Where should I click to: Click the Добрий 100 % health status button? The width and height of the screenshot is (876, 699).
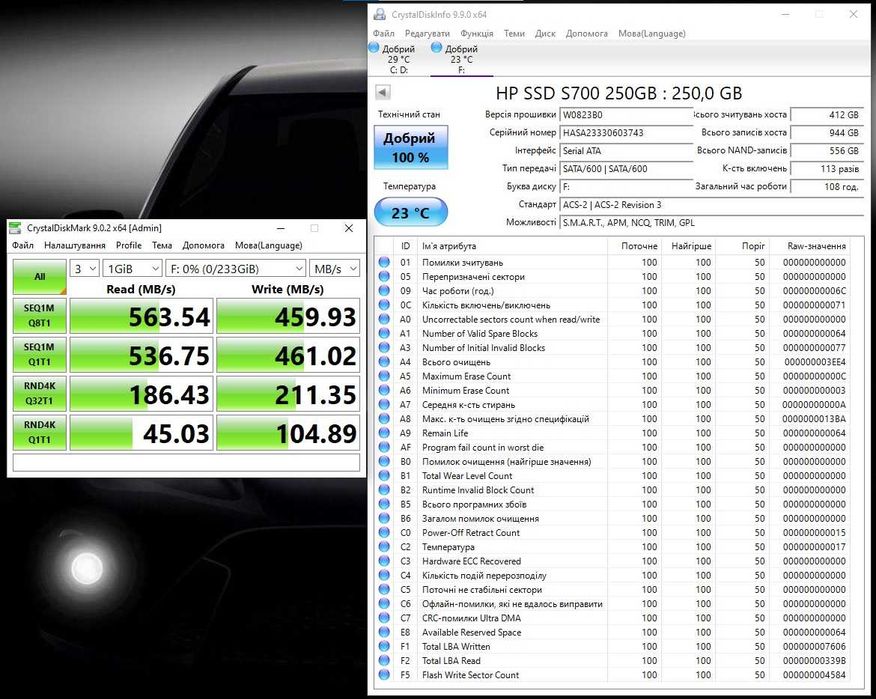[411, 148]
